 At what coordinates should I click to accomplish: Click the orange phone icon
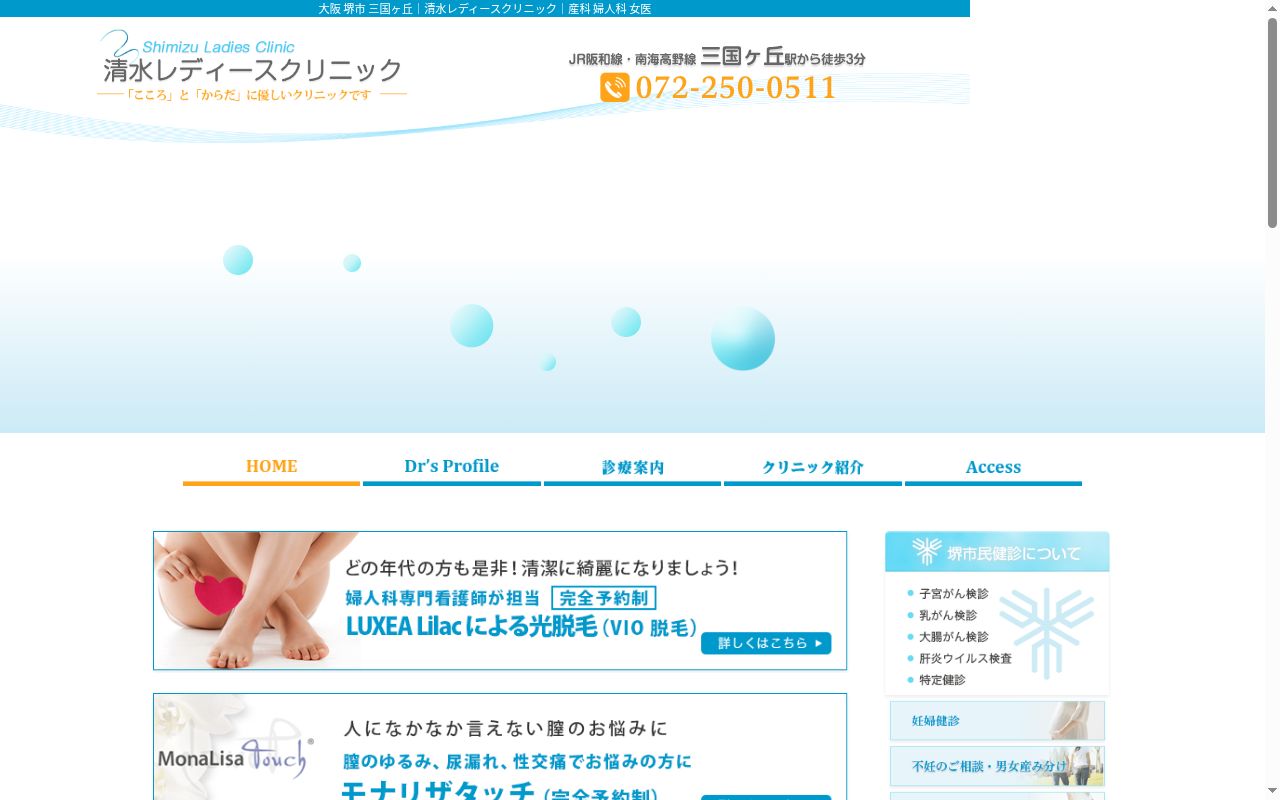tap(614, 88)
